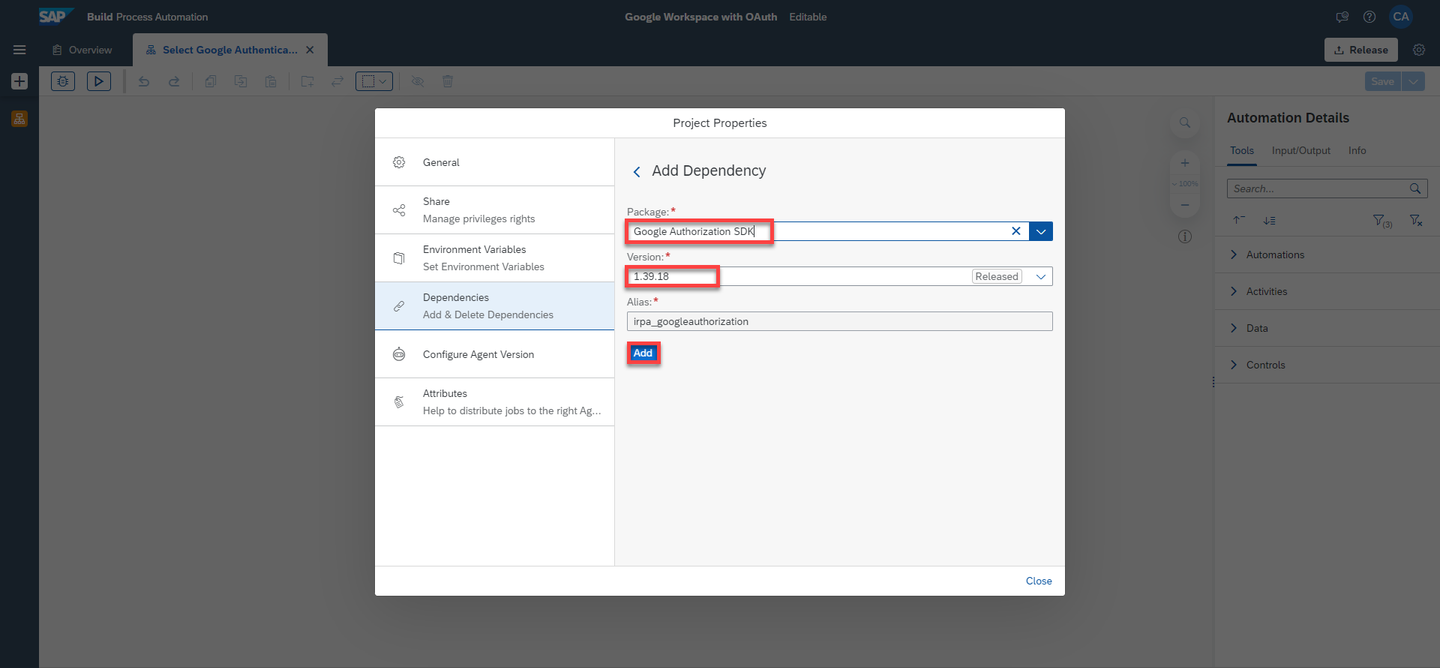The height and width of the screenshot is (668, 1440).
Task: Open the Version dropdown arrow
Action: point(1040,276)
